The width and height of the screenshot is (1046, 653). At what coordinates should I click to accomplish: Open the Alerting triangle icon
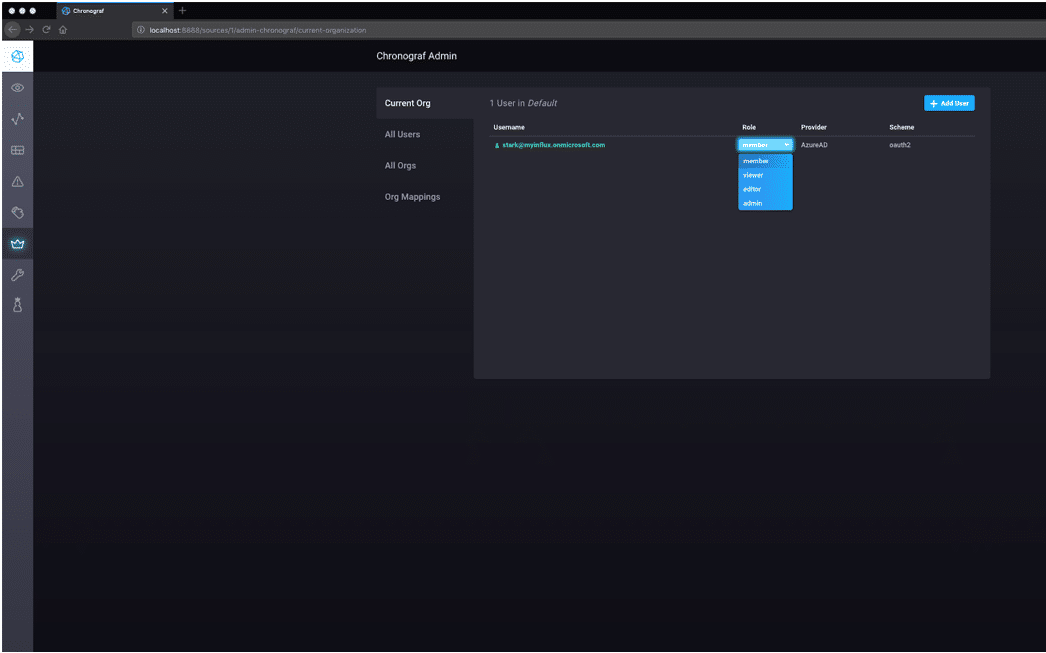(17, 181)
